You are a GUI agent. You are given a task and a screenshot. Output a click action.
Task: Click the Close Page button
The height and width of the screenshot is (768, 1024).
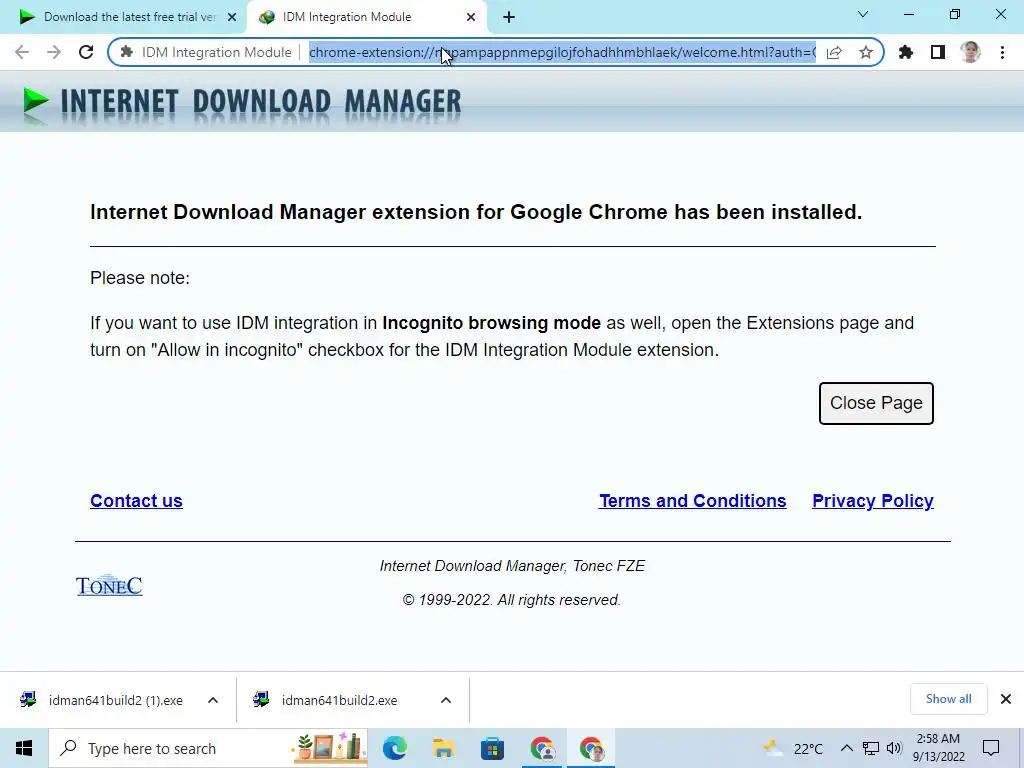876,403
